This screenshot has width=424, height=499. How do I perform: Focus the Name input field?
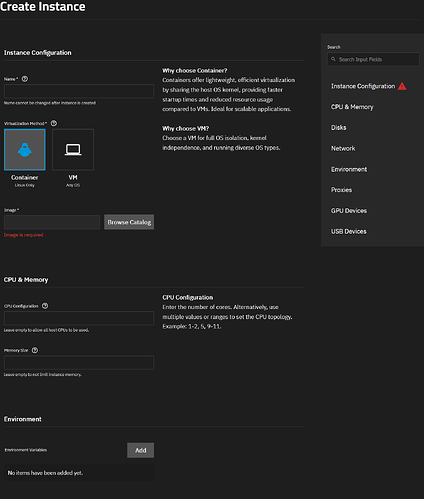(x=79, y=91)
